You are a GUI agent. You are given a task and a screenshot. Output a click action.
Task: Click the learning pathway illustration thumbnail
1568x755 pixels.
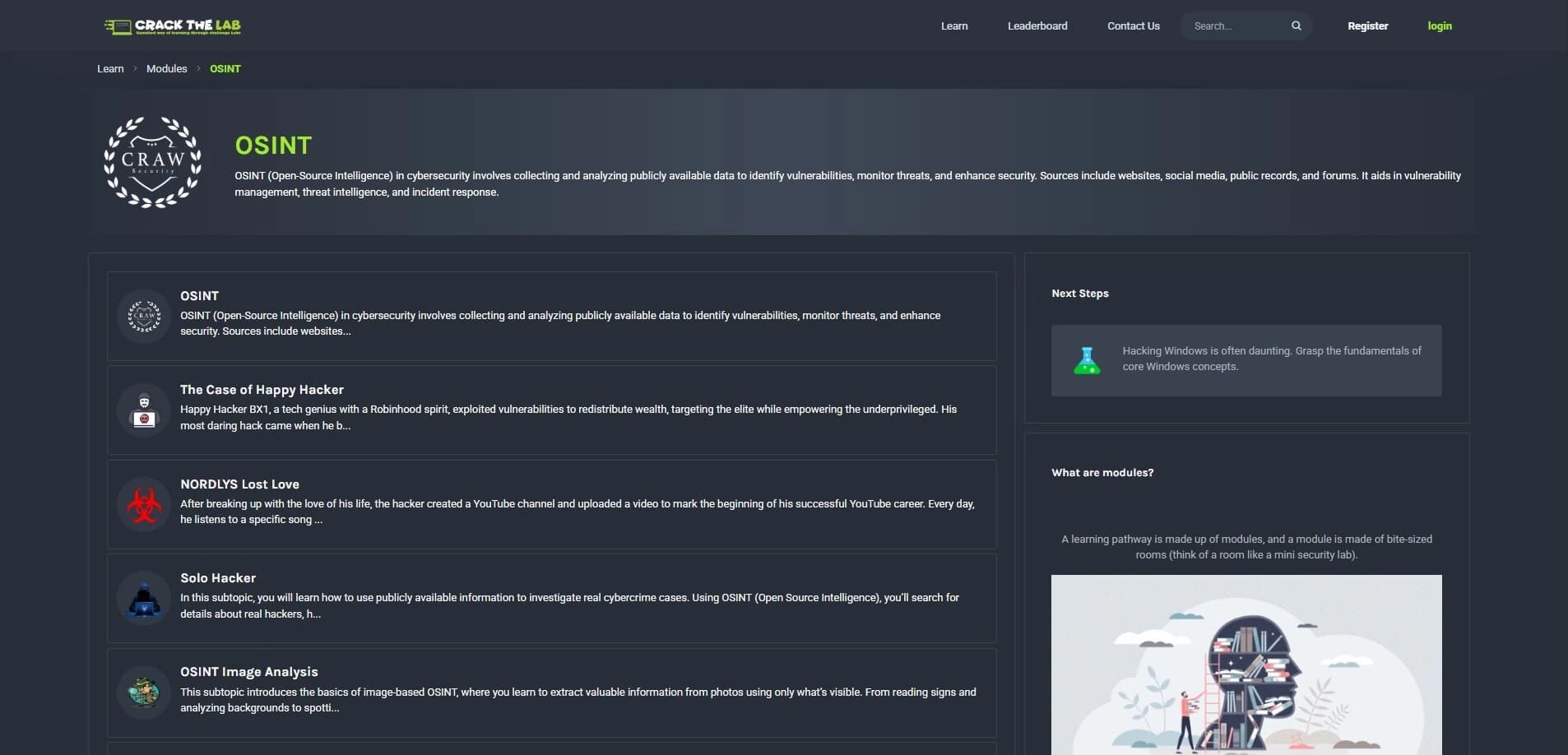(x=1246, y=666)
